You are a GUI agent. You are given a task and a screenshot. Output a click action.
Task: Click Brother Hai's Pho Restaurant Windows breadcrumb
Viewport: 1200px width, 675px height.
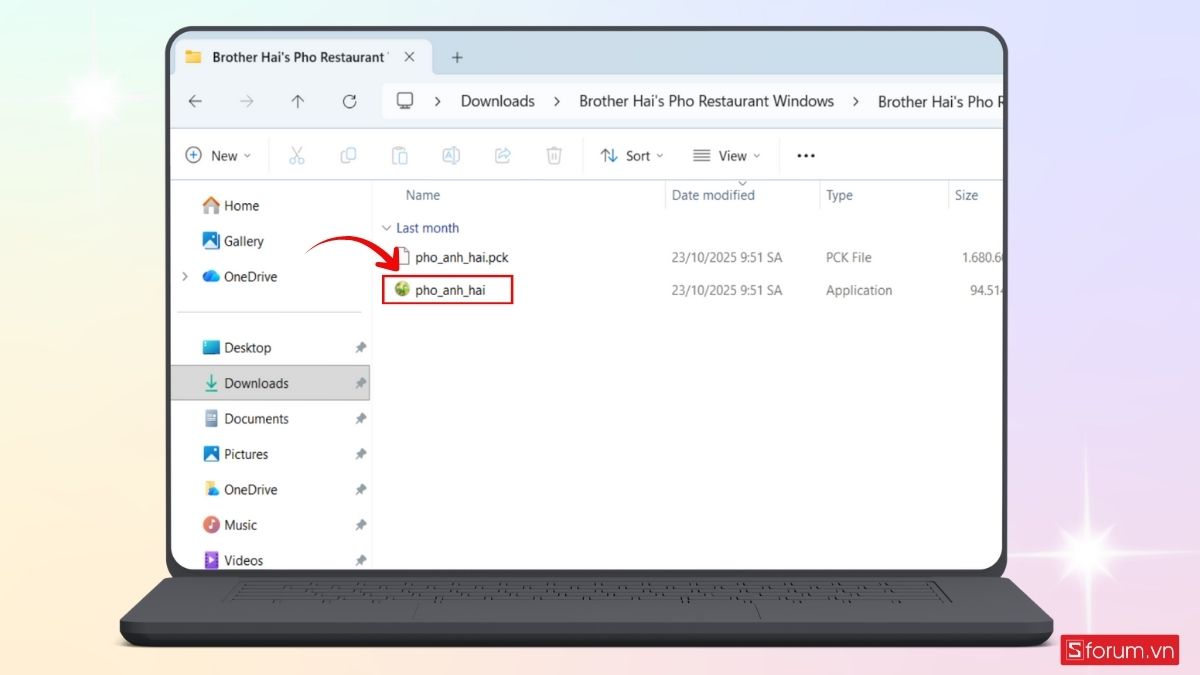point(707,101)
